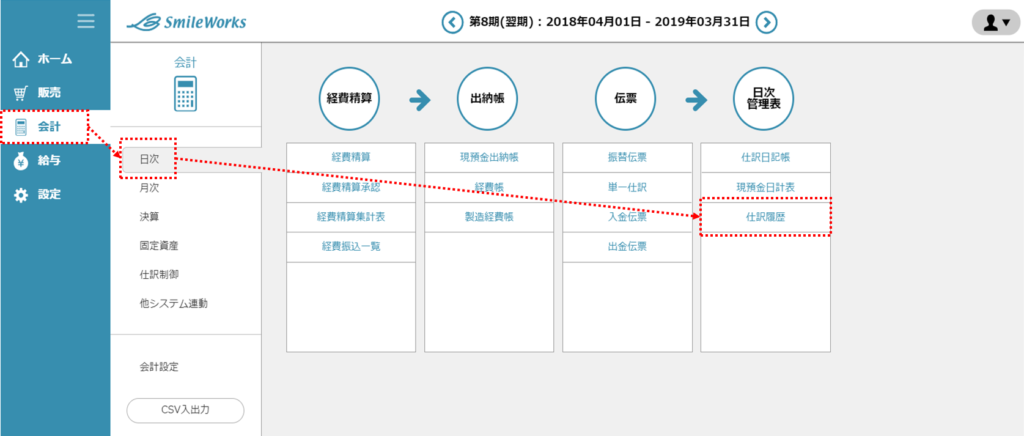The image size is (1024, 436).
Task: Open the 固定資産 submenu item
Action: (159, 246)
